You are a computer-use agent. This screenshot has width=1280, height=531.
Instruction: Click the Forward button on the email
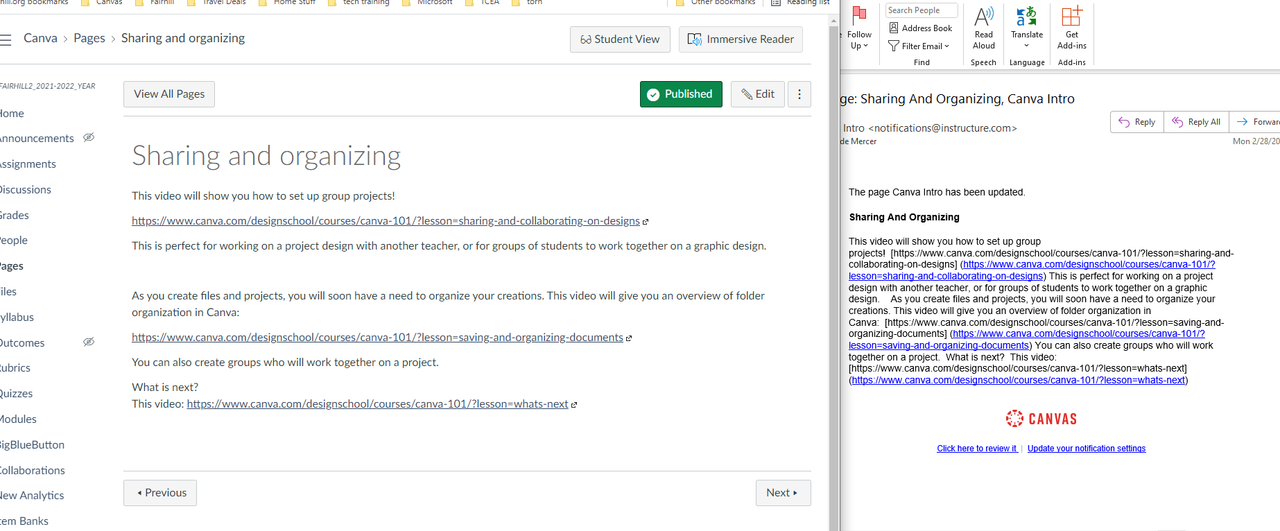click(x=1256, y=122)
